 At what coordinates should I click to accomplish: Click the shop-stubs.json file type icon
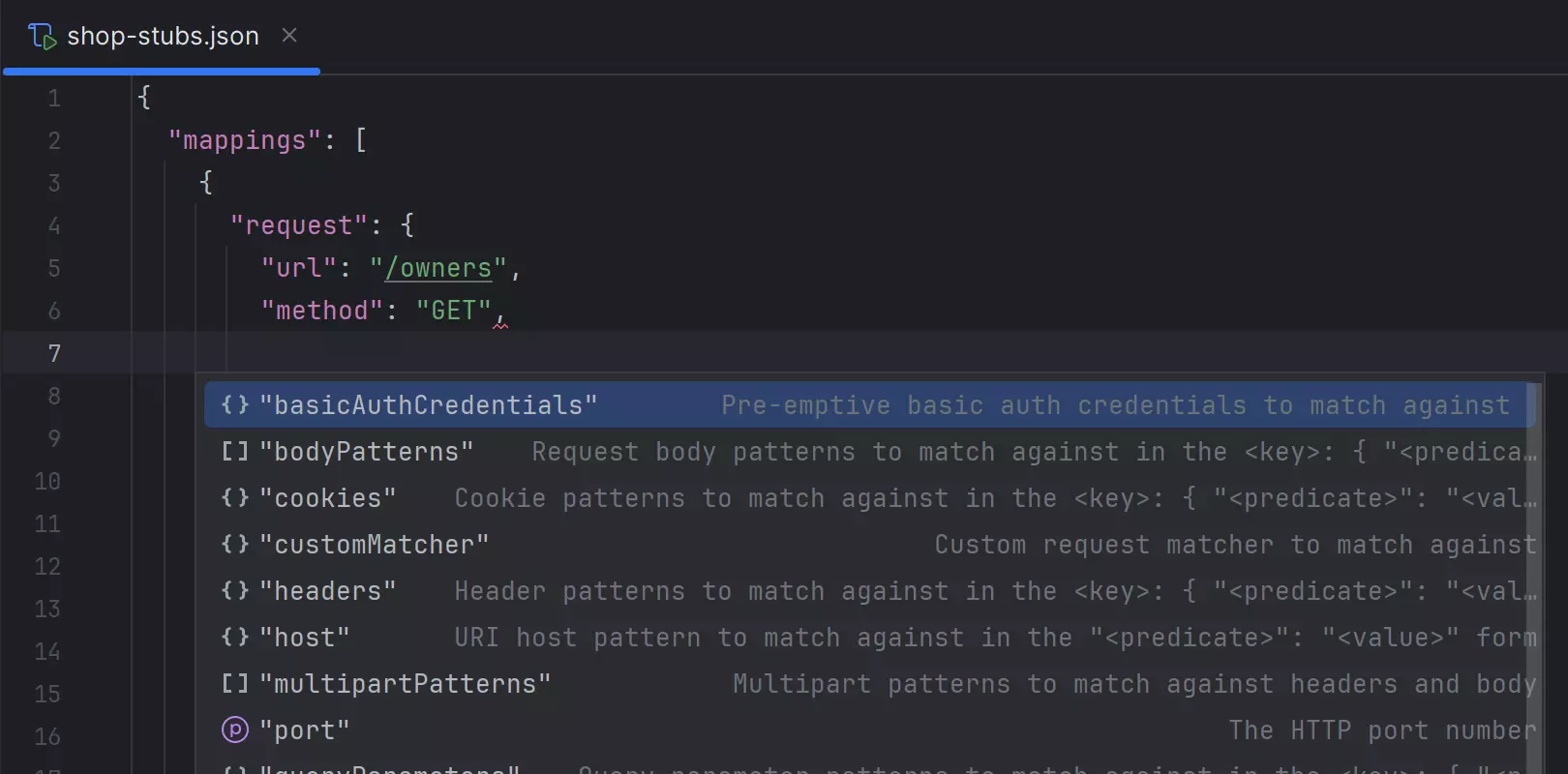(x=43, y=37)
